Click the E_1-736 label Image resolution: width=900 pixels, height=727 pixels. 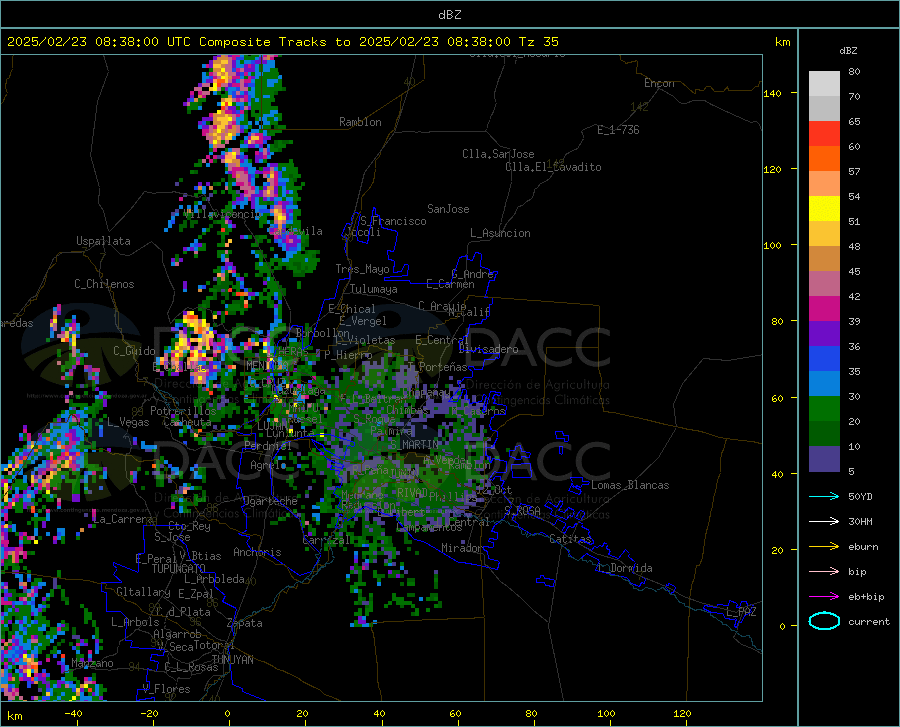click(x=618, y=130)
